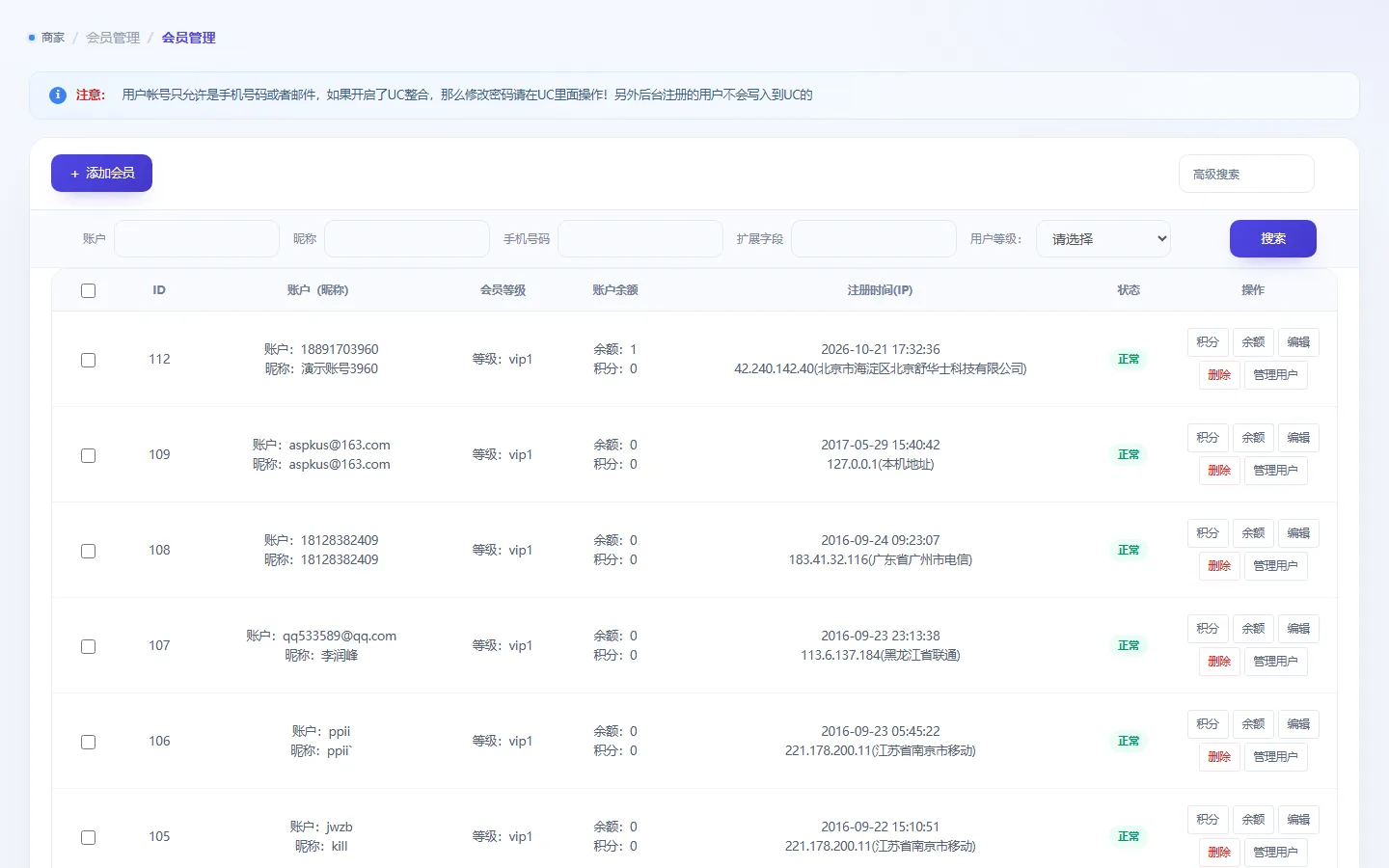Select the checkbox for member ID 108
Image resolution: width=1389 pixels, height=868 pixels.
(89, 551)
